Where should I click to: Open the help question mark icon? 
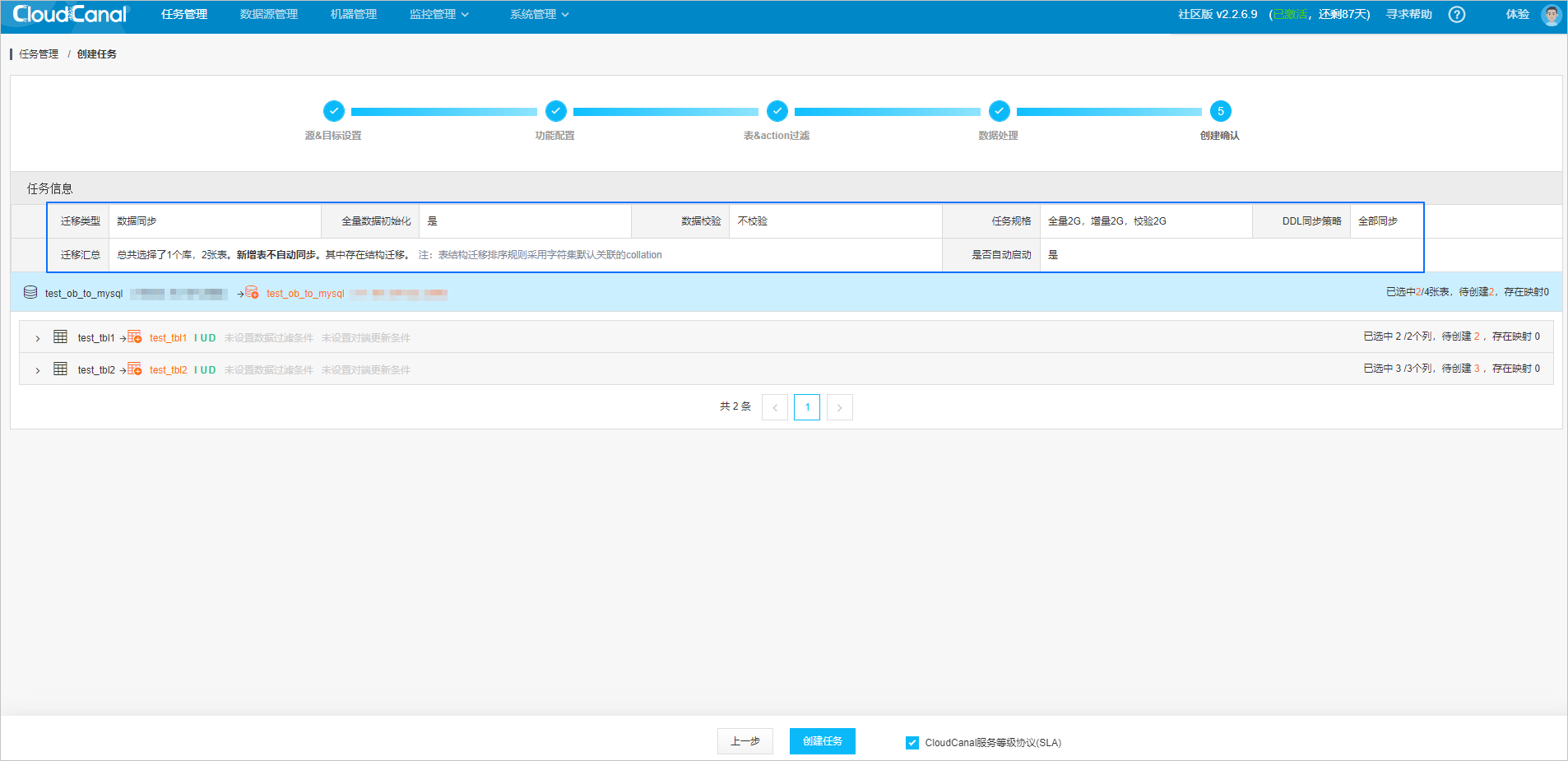pyautogui.click(x=1456, y=15)
